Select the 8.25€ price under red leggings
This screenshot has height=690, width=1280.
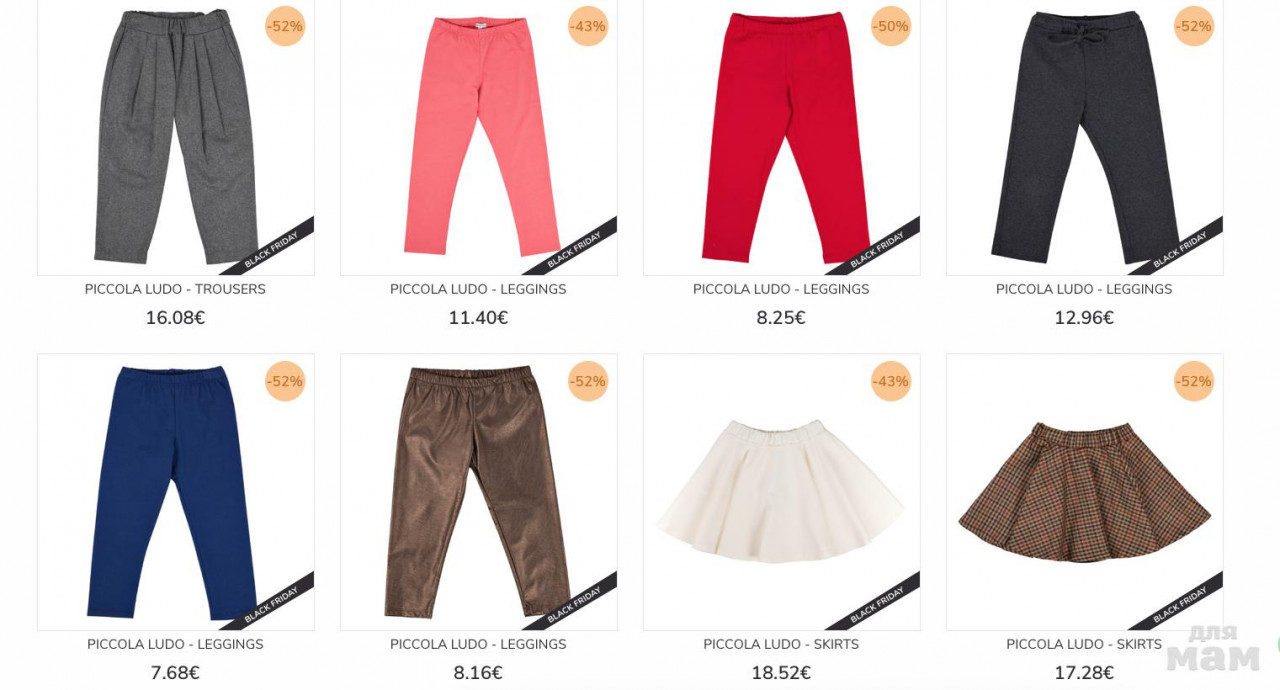781,318
